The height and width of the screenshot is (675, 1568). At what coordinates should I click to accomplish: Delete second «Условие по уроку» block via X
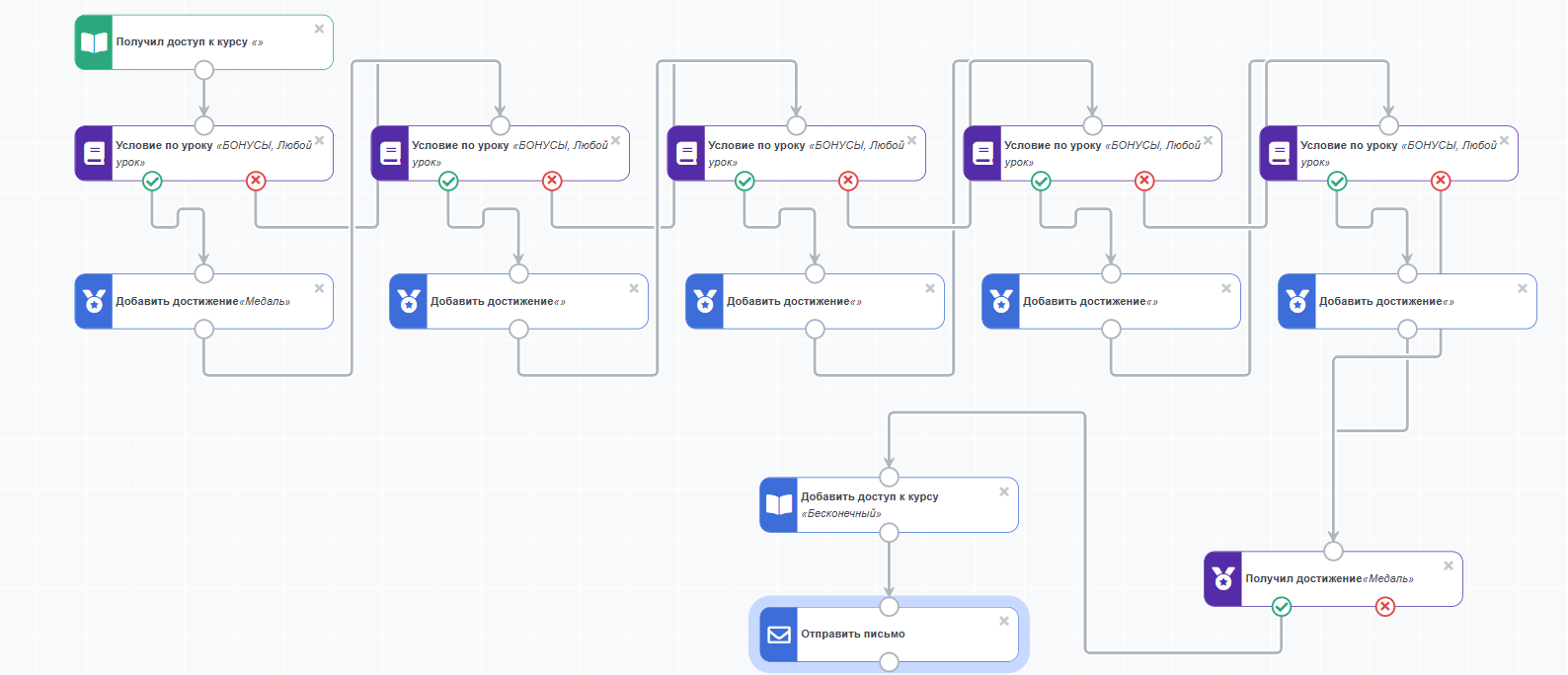coord(615,140)
